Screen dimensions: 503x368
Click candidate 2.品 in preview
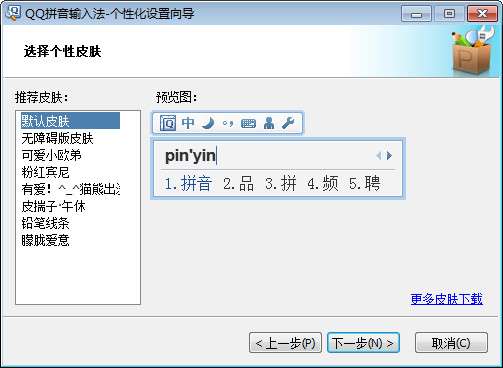coord(239,184)
